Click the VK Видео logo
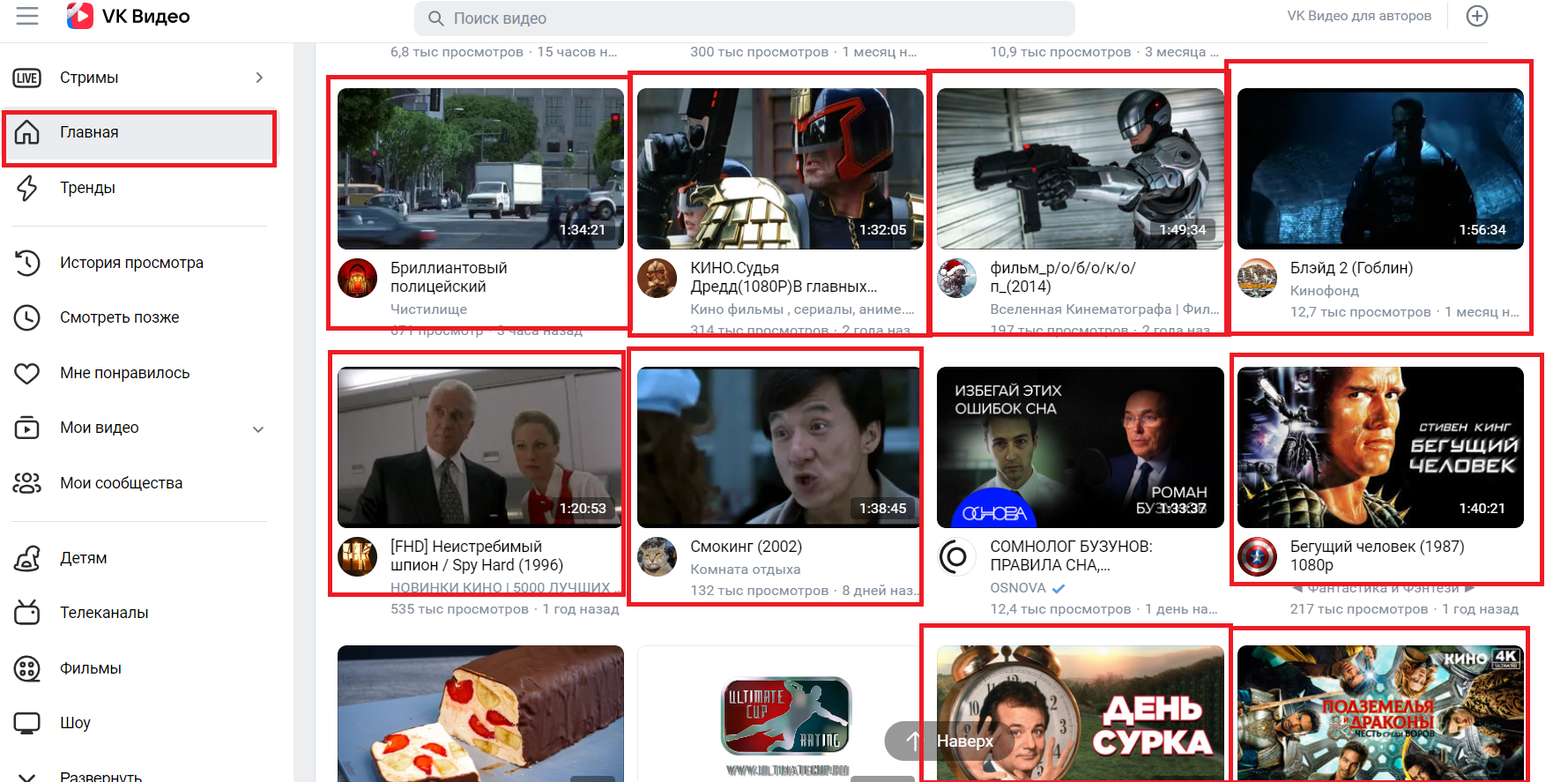The width and height of the screenshot is (1568, 782). click(x=129, y=16)
